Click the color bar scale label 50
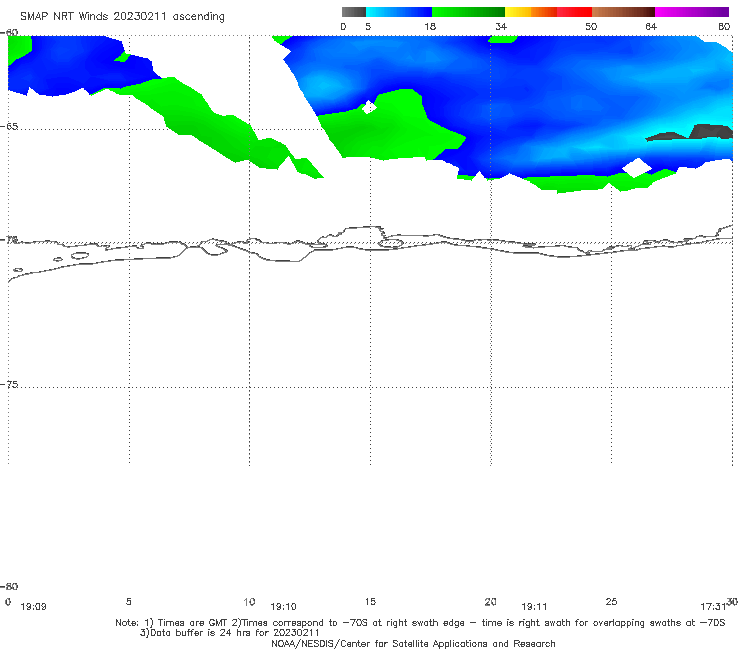Screen dimensions: 740x650 pos(591,27)
